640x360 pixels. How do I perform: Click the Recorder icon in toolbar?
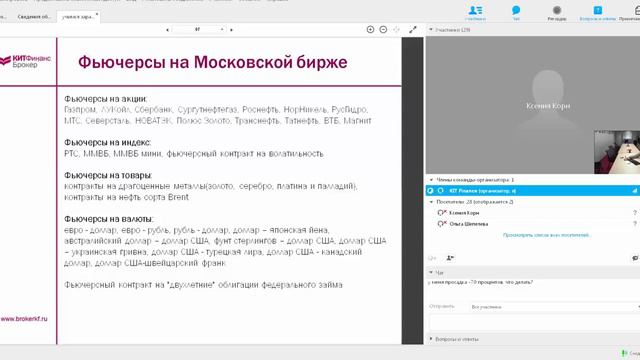(557, 13)
